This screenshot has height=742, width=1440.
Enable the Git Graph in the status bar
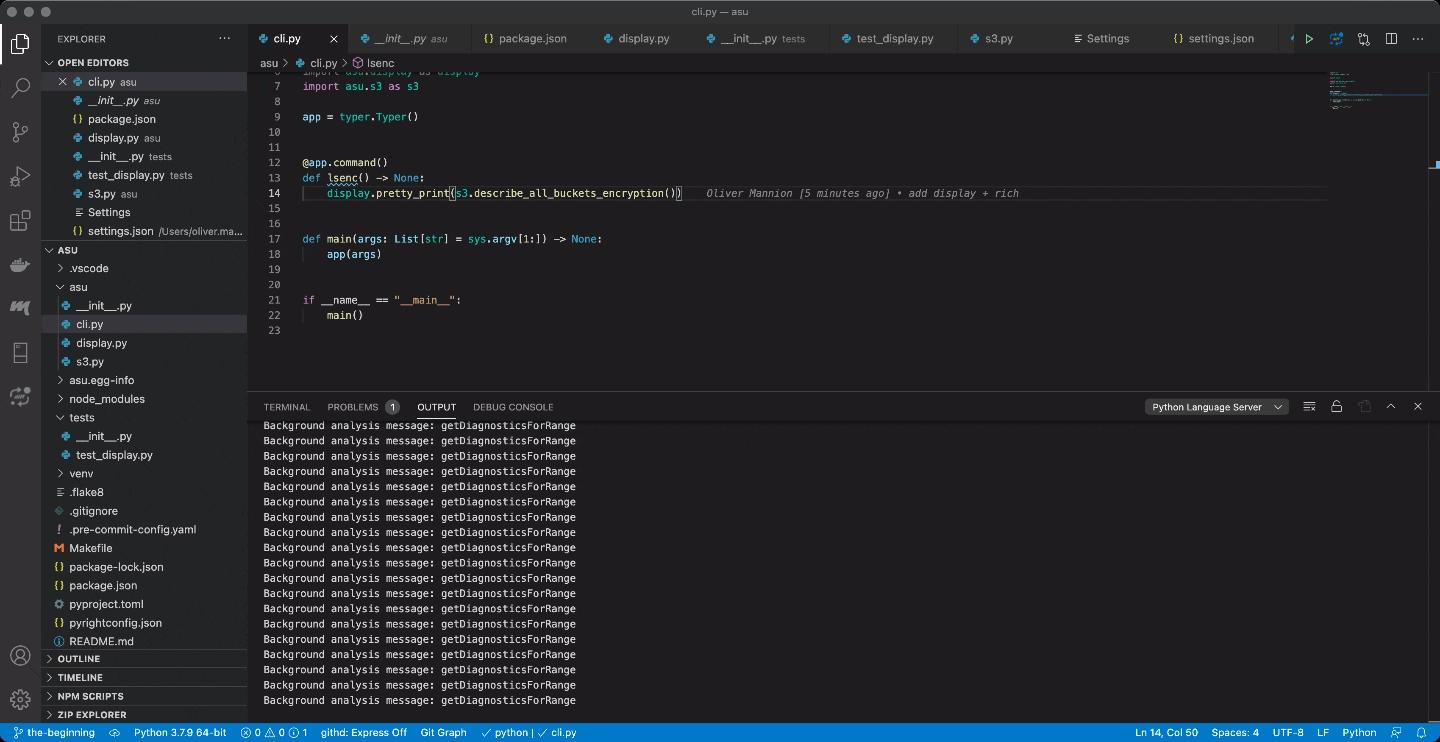pyautogui.click(x=443, y=732)
